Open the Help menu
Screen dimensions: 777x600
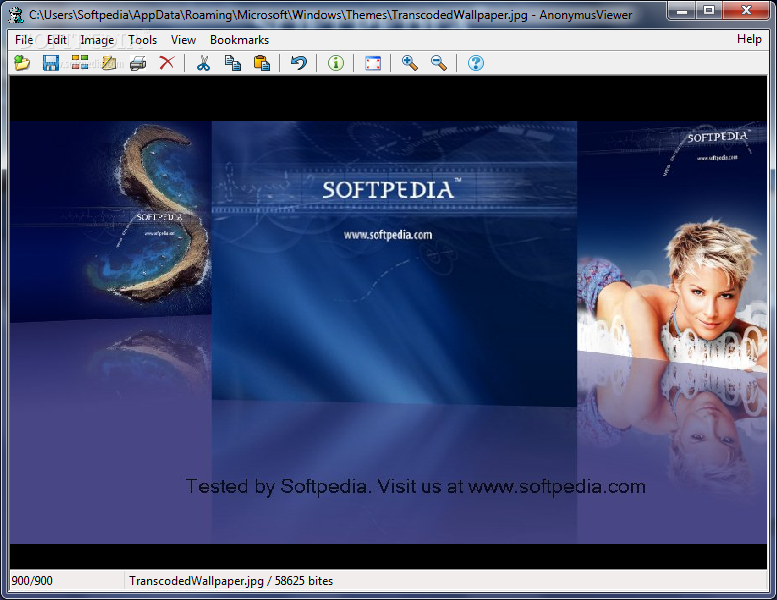point(749,39)
